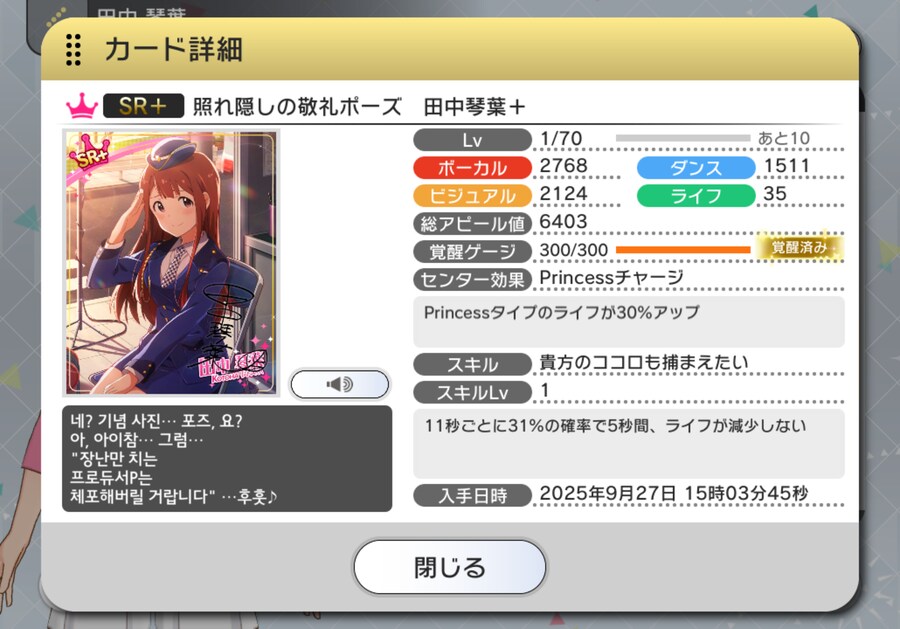This screenshot has height=629, width=900.
Task: Click the 入手日時 acquisition date label
Action: click(472, 495)
